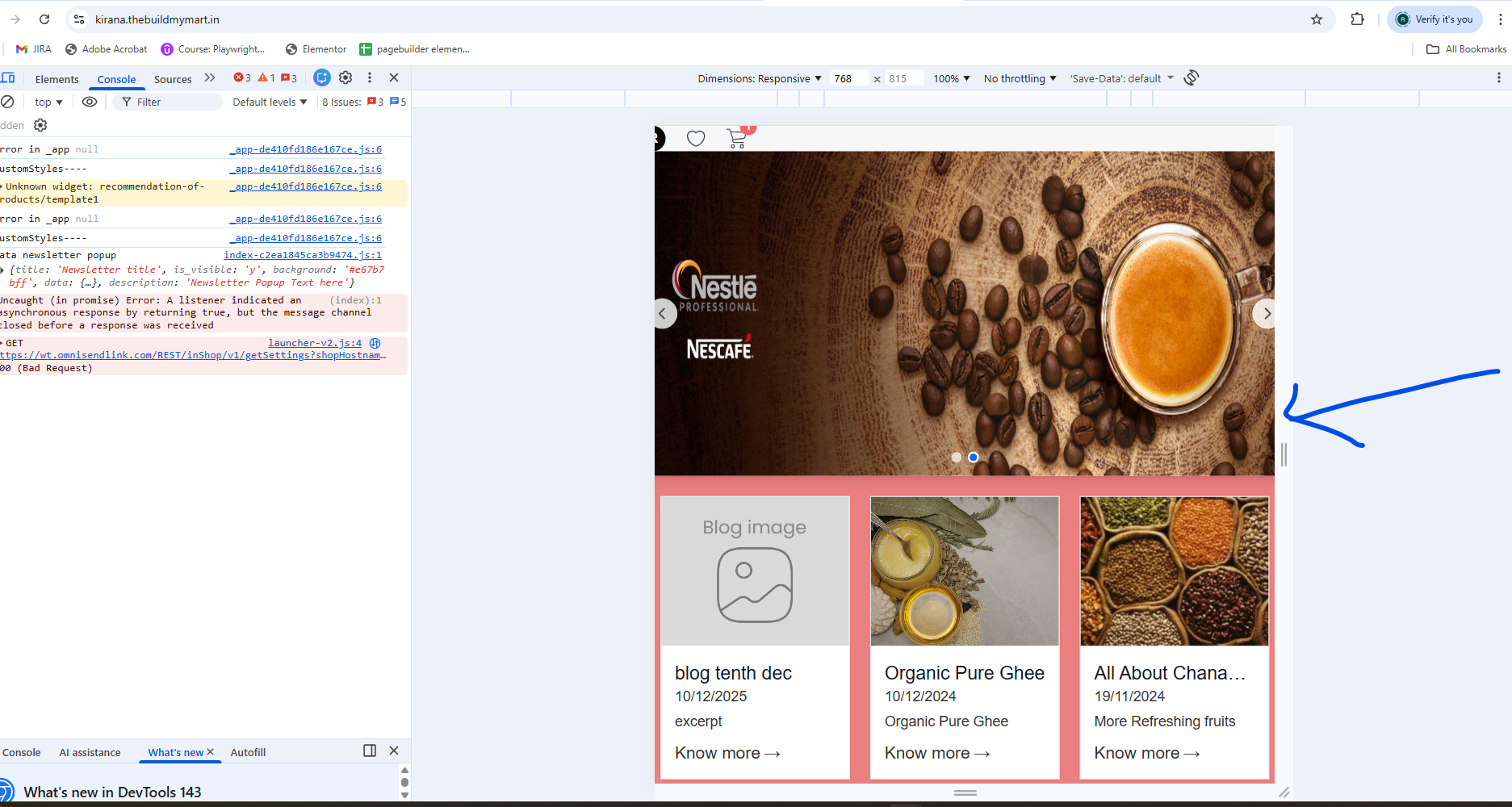
Task: View site information icon in address bar
Action: click(79, 19)
